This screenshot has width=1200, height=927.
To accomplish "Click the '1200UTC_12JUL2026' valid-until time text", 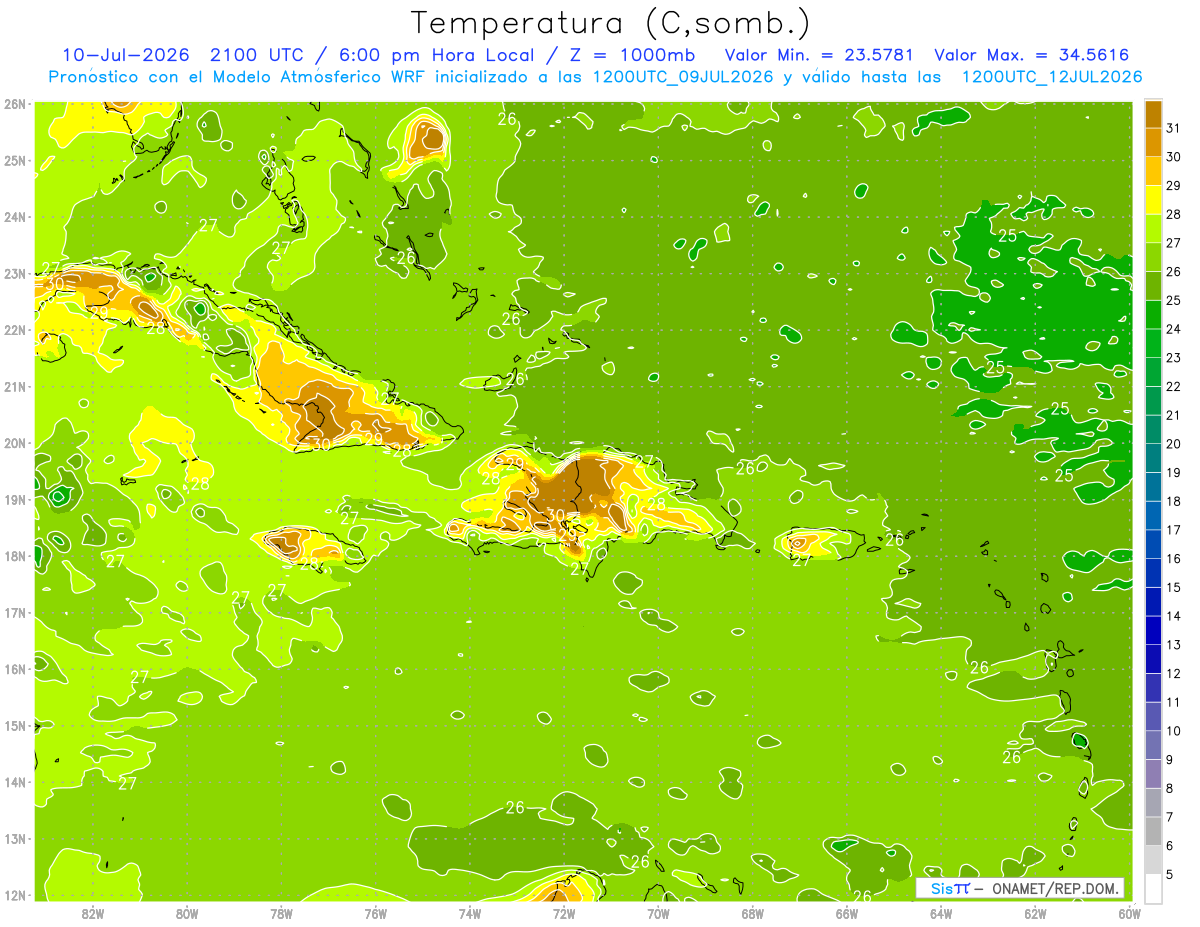I will tap(1051, 77).
